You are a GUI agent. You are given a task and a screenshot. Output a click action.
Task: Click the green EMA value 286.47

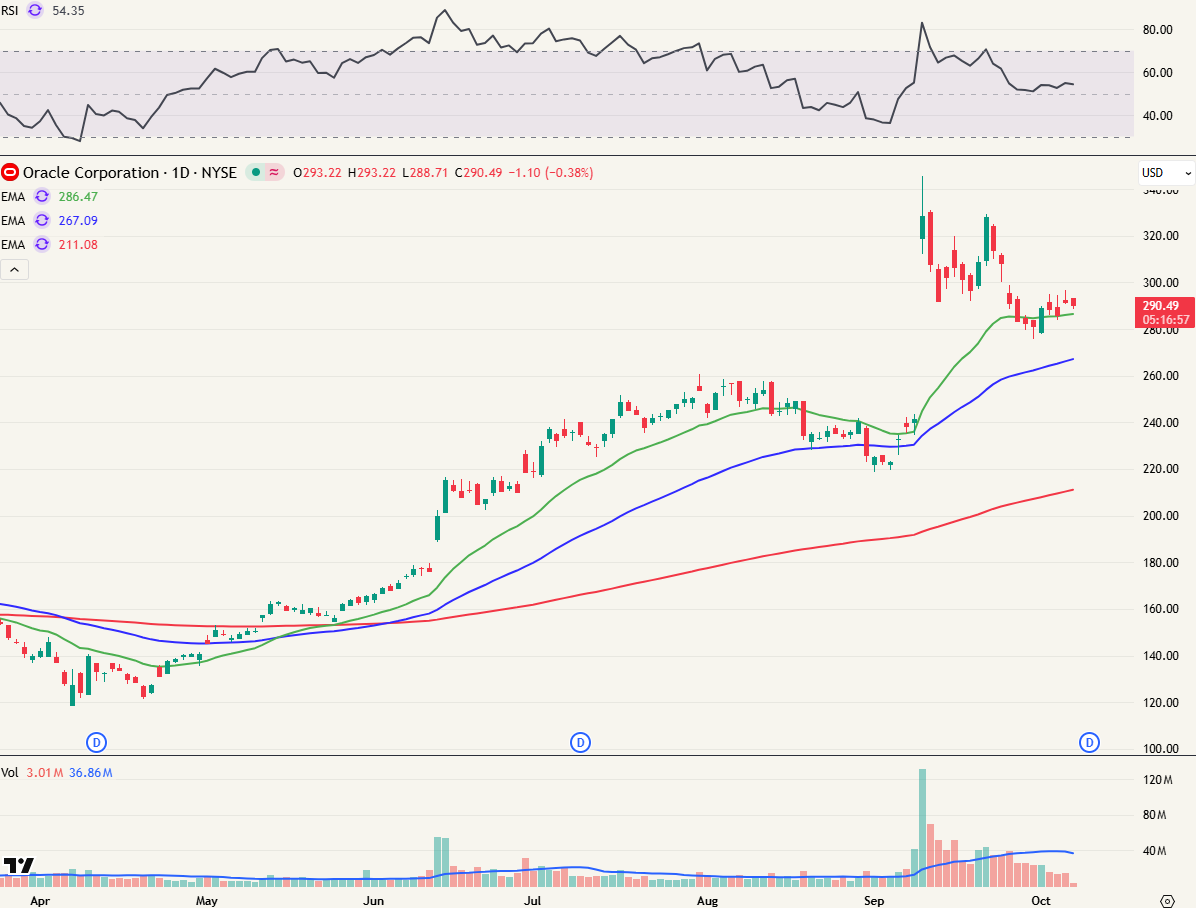pyautogui.click(x=77, y=197)
